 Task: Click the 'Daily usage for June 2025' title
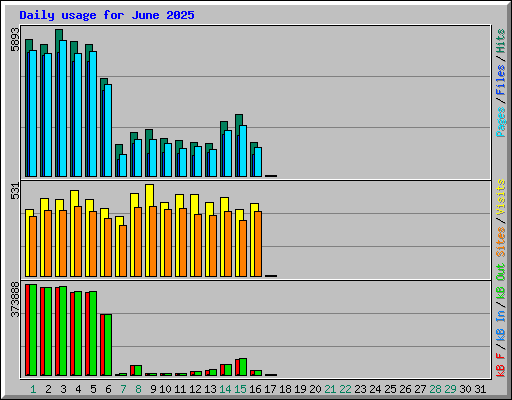(107, 15)
